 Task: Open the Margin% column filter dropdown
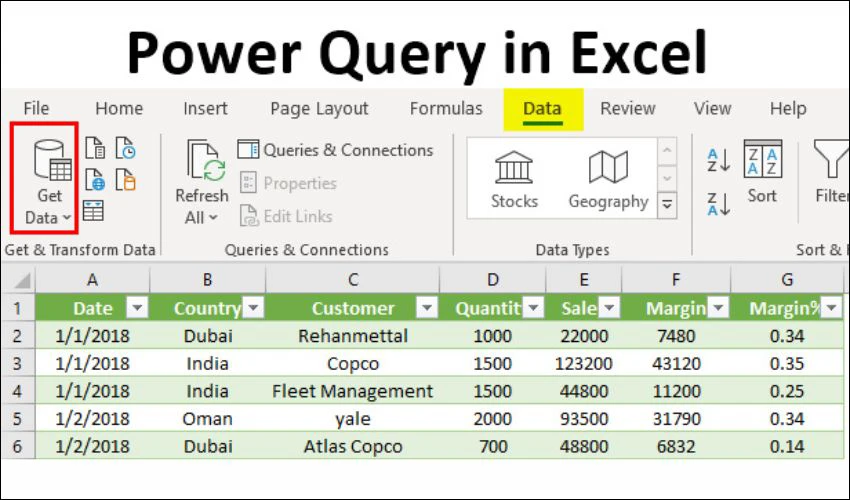pyautogui.click(x=831, y=308)
